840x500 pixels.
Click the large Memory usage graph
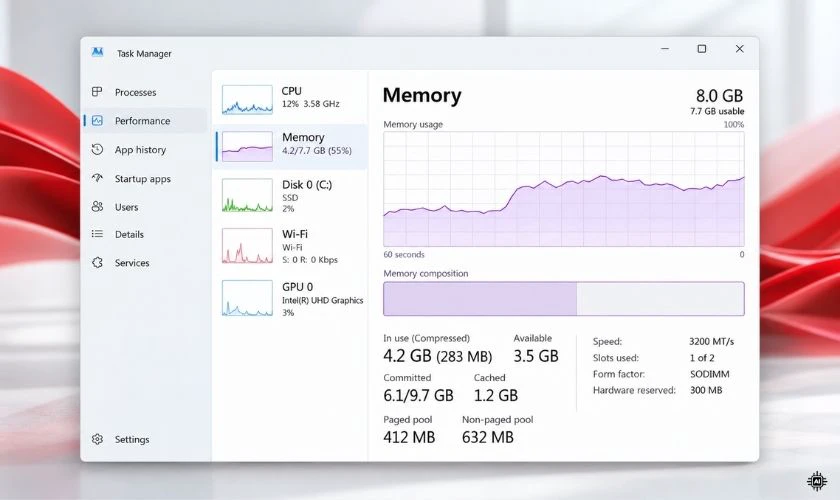(564, 189)
